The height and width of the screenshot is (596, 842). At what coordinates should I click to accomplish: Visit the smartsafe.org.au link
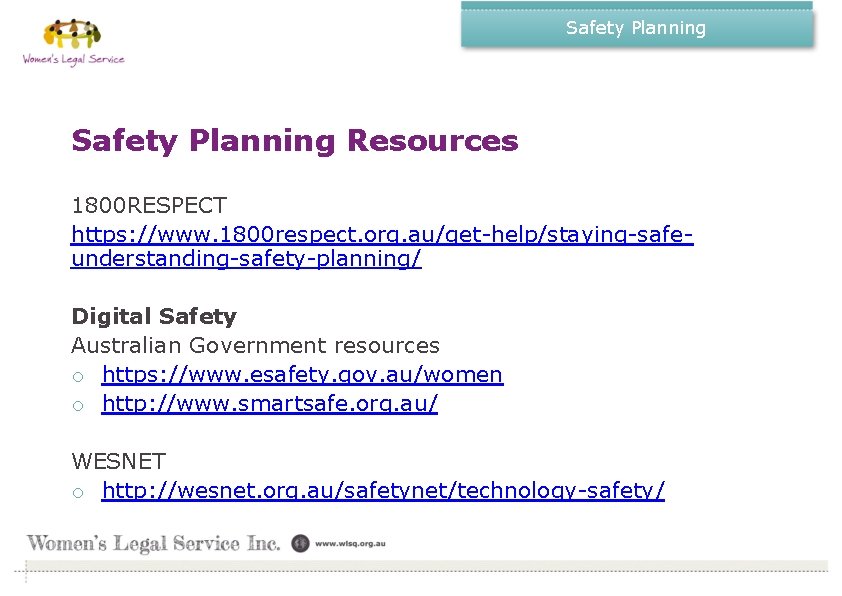click(270, 404)
